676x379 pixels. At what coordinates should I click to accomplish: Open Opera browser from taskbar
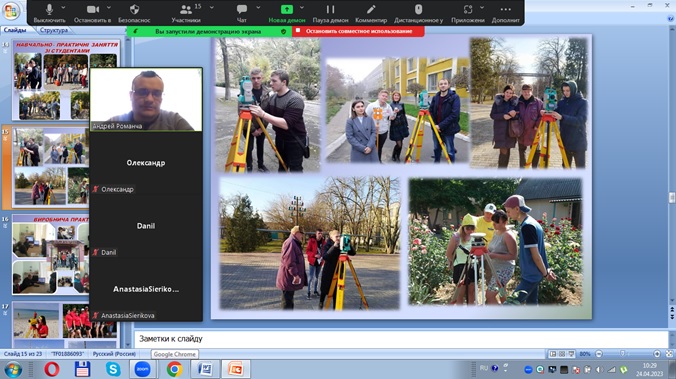pyautogui.click(x=52, y=370)
